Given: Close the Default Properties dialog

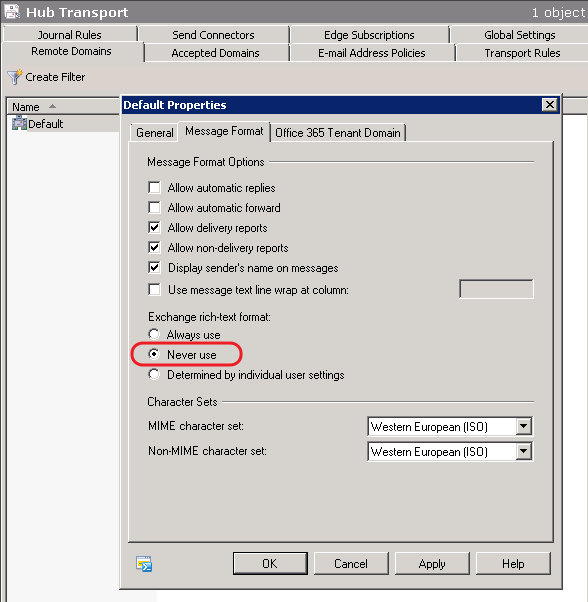Looking at the screenshot, I should click(x=550, y=104).
